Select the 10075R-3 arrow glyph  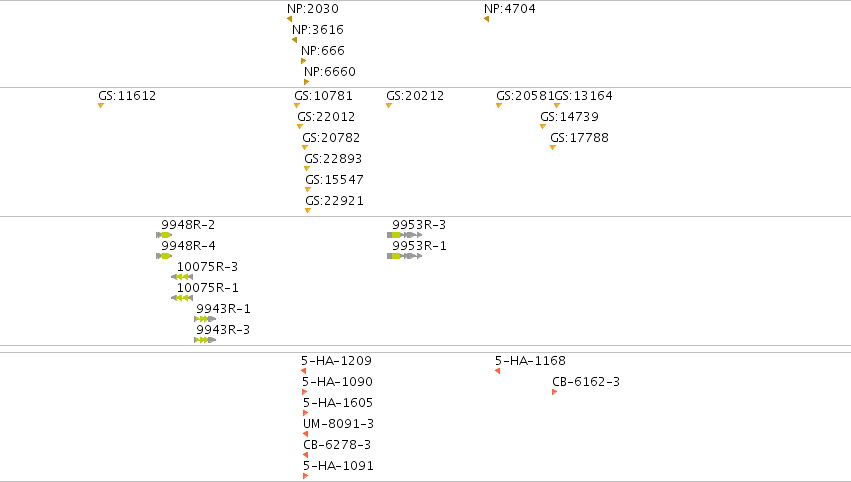[x=182, y=277]
